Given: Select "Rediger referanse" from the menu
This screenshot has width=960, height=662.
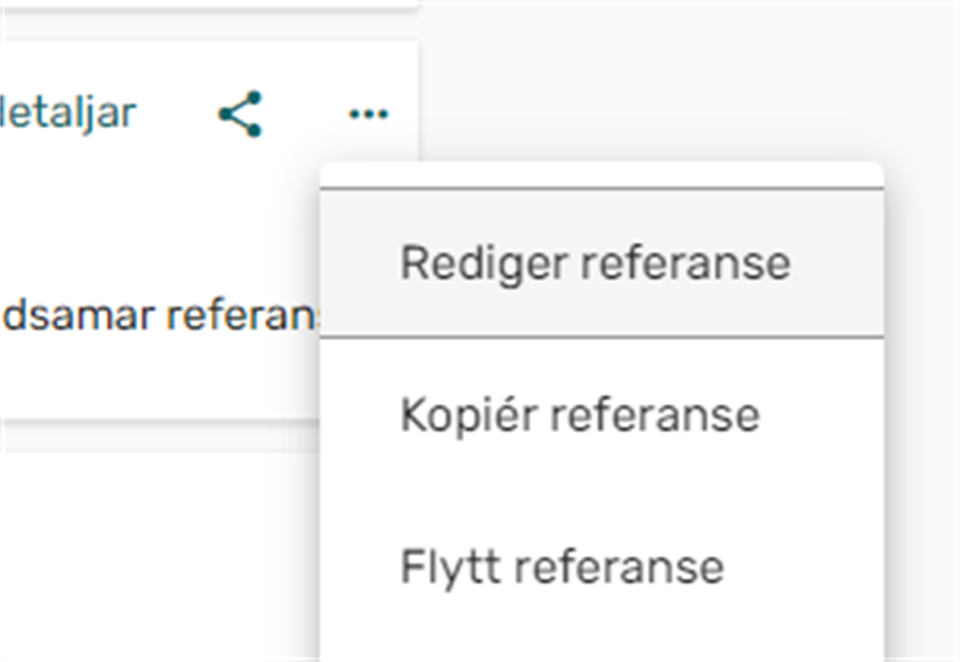Looking at the screenshot, I should click(595, 263).
